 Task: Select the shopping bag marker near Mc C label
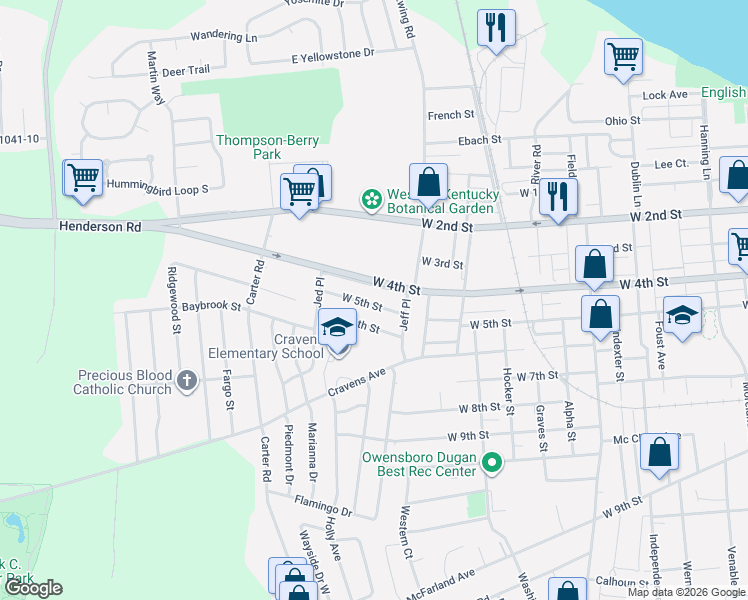point(659,454)
